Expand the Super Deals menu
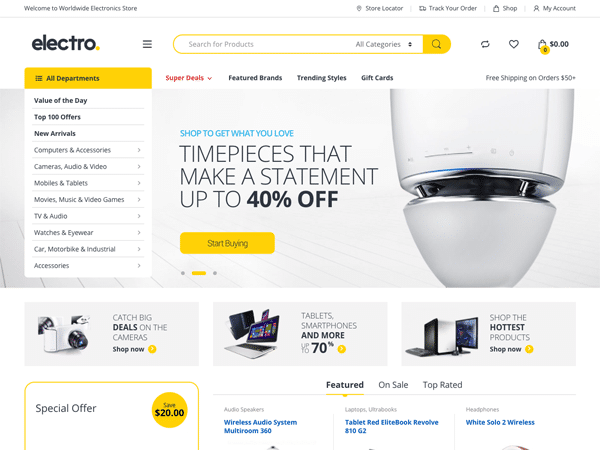The width and height of the screenshot is (600, 450). pyautogui.click(x=189, y=78)
